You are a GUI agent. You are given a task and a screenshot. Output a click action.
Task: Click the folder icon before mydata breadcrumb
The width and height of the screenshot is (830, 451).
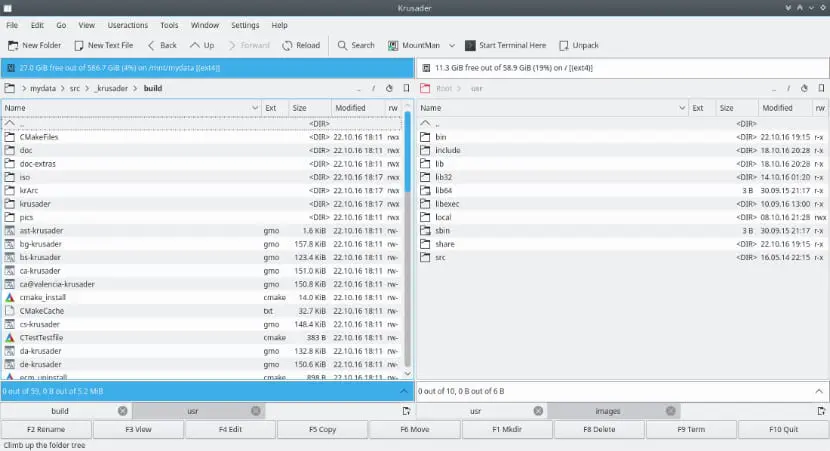click(x=10, y=88)
